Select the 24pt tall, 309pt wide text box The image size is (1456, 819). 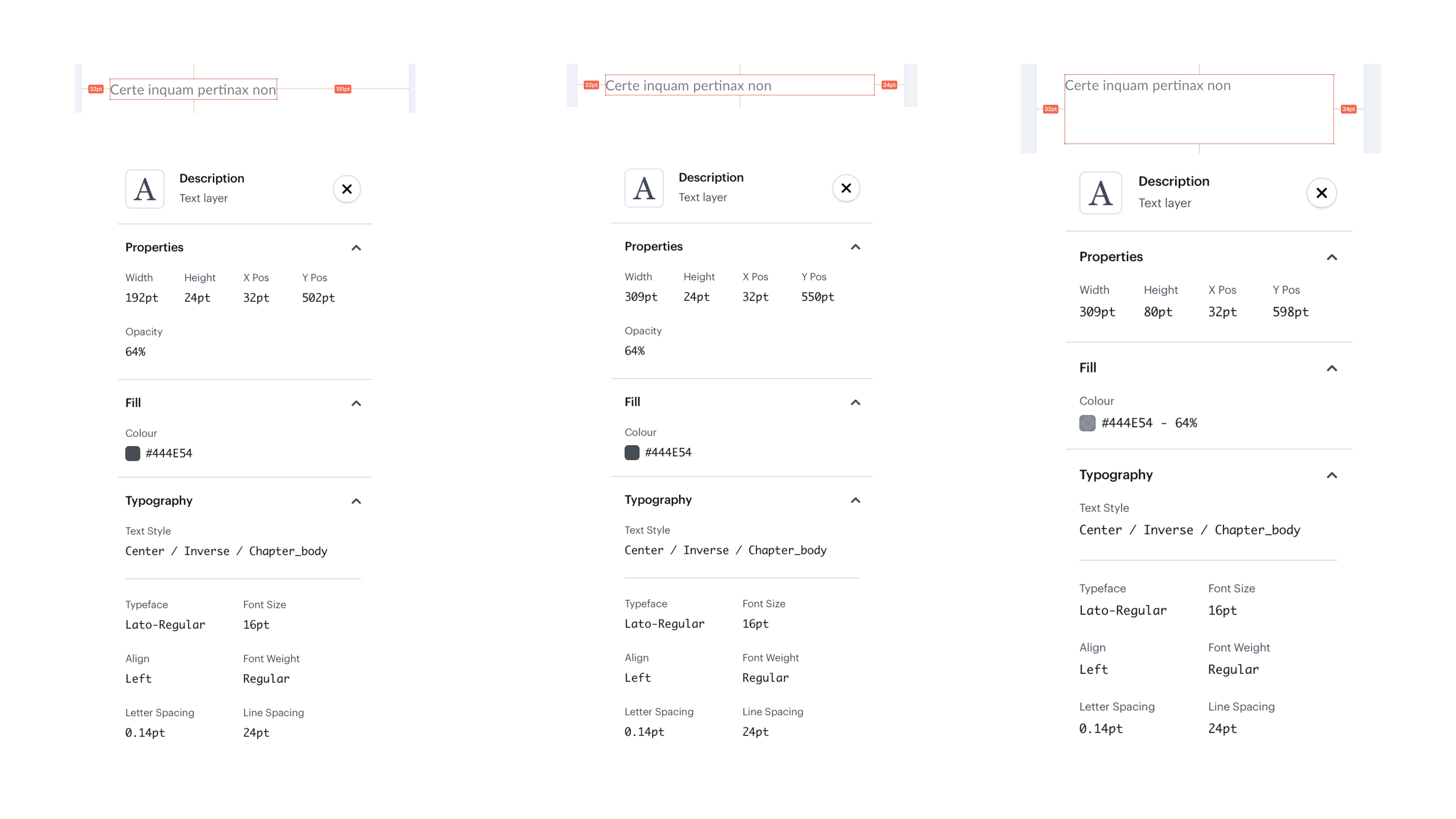click(739, 85)
